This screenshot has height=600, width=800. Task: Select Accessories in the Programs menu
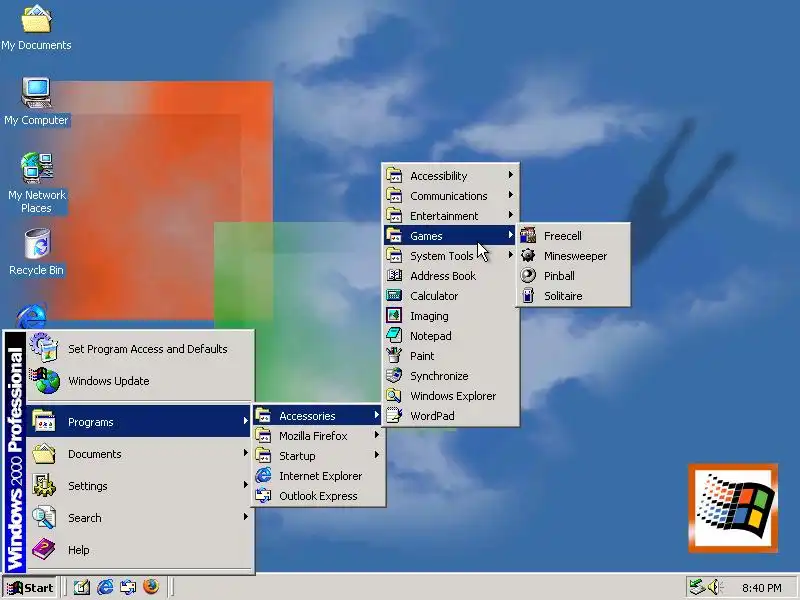coord(317,416)
